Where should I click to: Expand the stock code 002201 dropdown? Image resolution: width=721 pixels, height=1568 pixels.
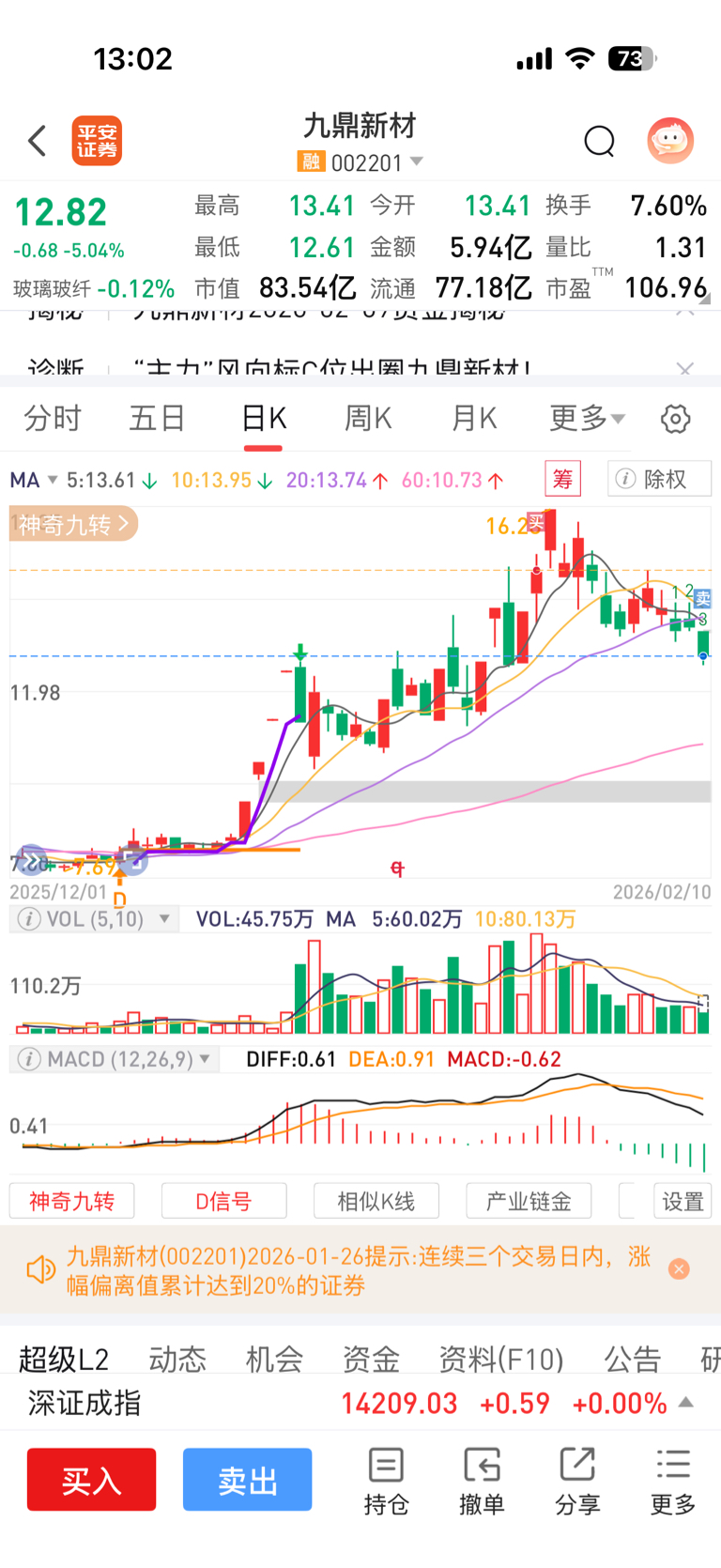(417, 162)
